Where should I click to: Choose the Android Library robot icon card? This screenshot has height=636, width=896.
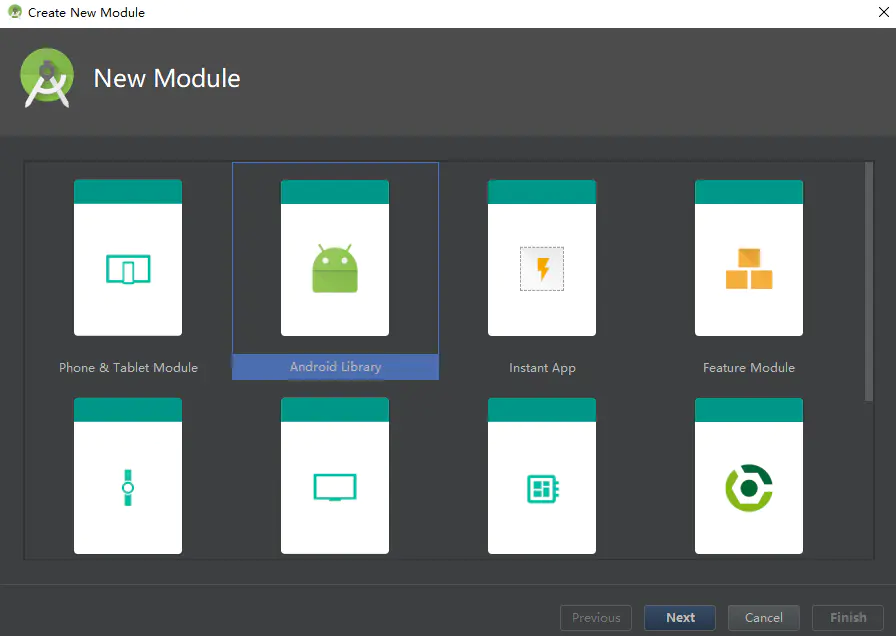click(335, 258)
